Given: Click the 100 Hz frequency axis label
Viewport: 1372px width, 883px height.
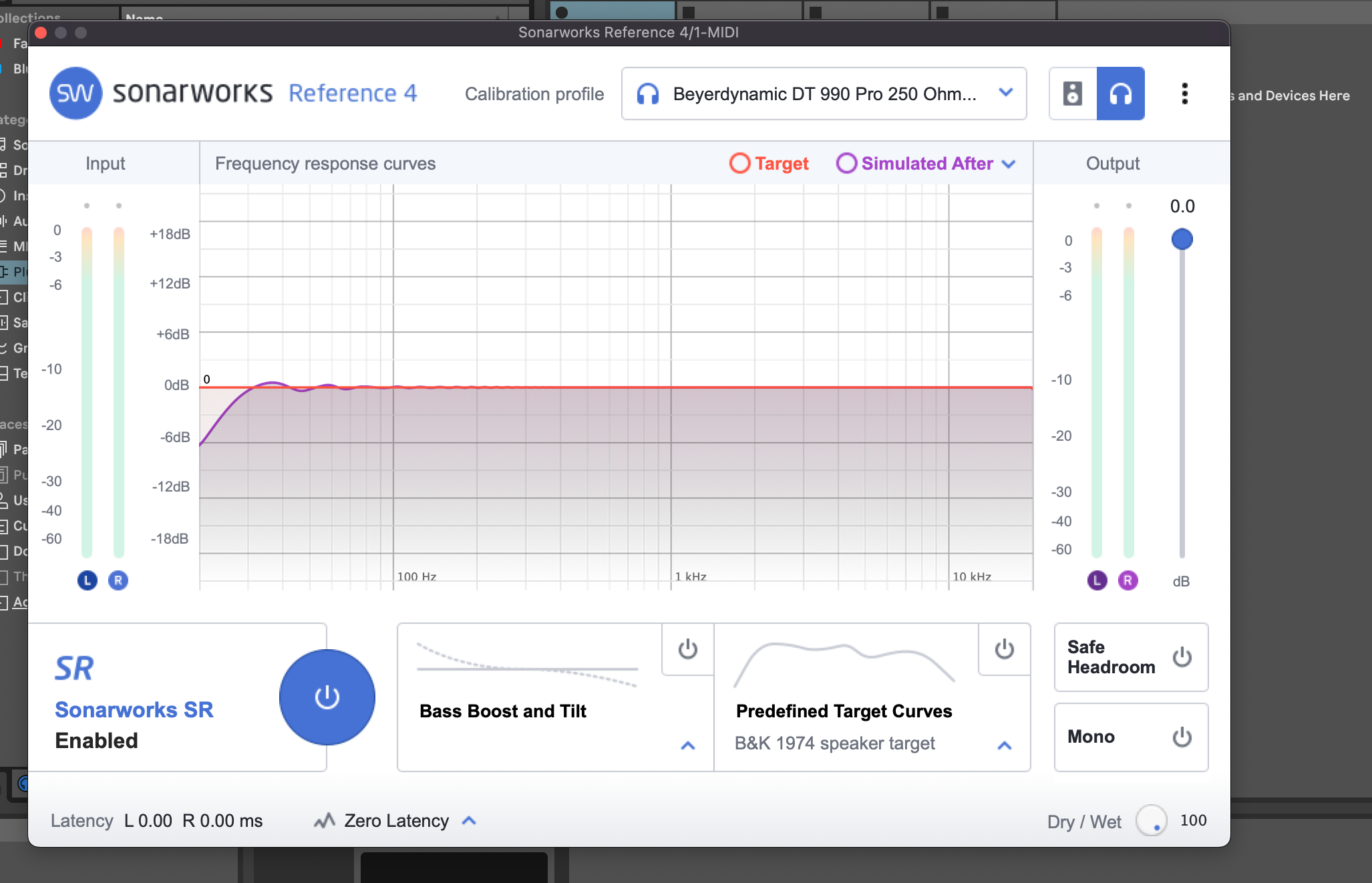Looking at the screenshot, I should click(x=417, y=576).
